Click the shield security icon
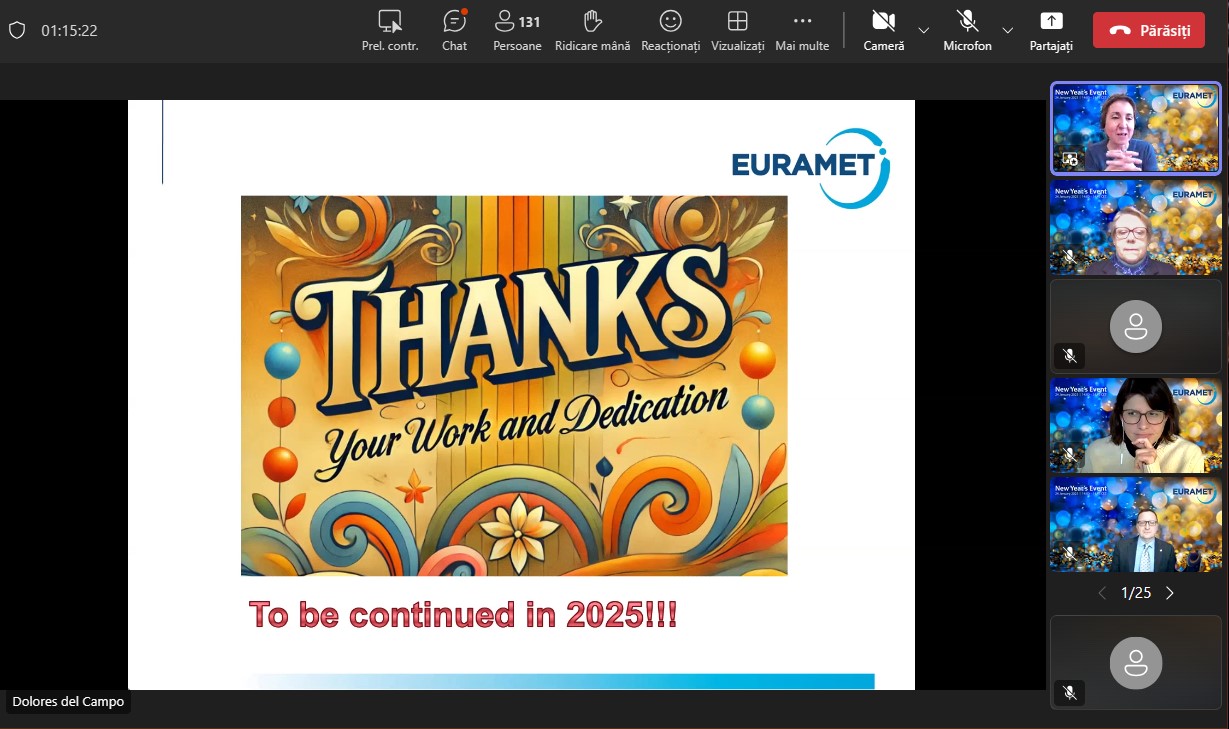1229x729 pixels. (17, 30)
